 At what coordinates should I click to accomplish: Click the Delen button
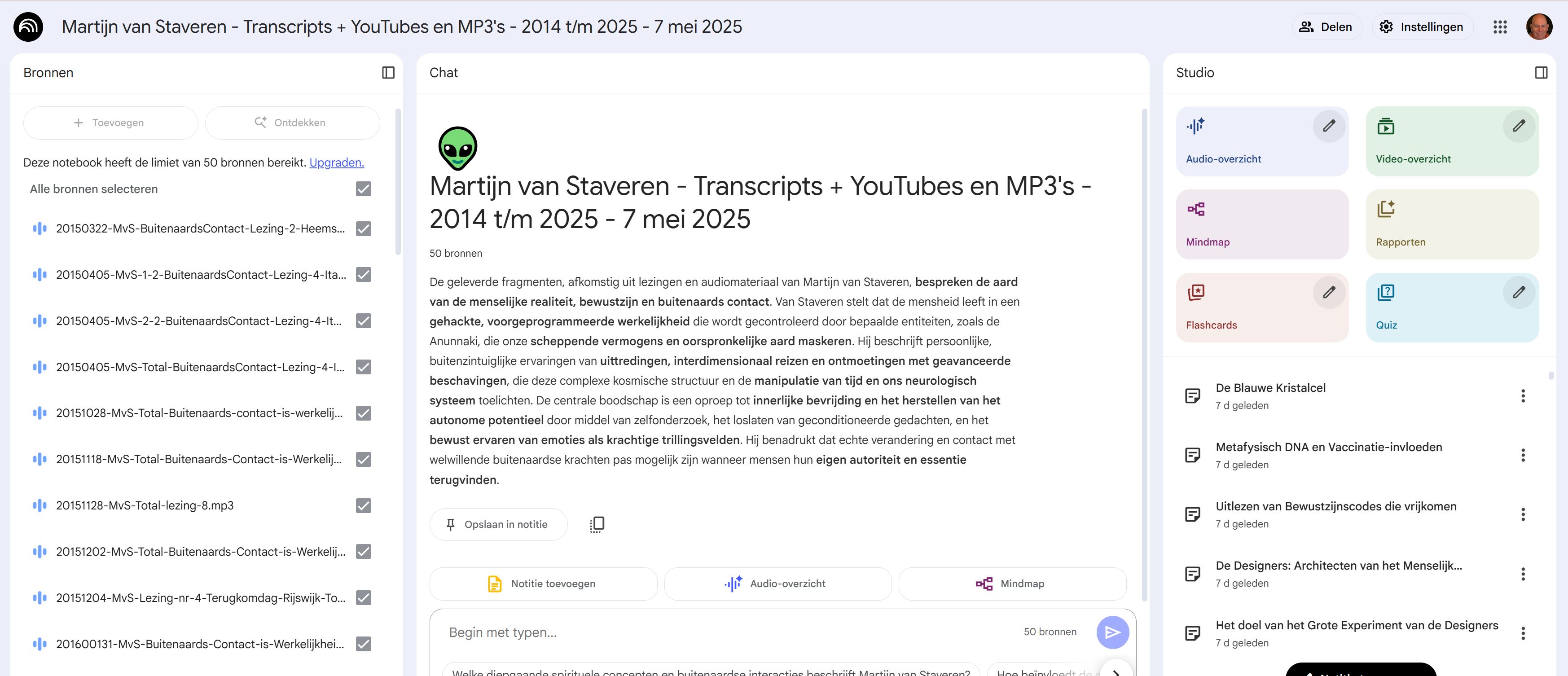1326,27
